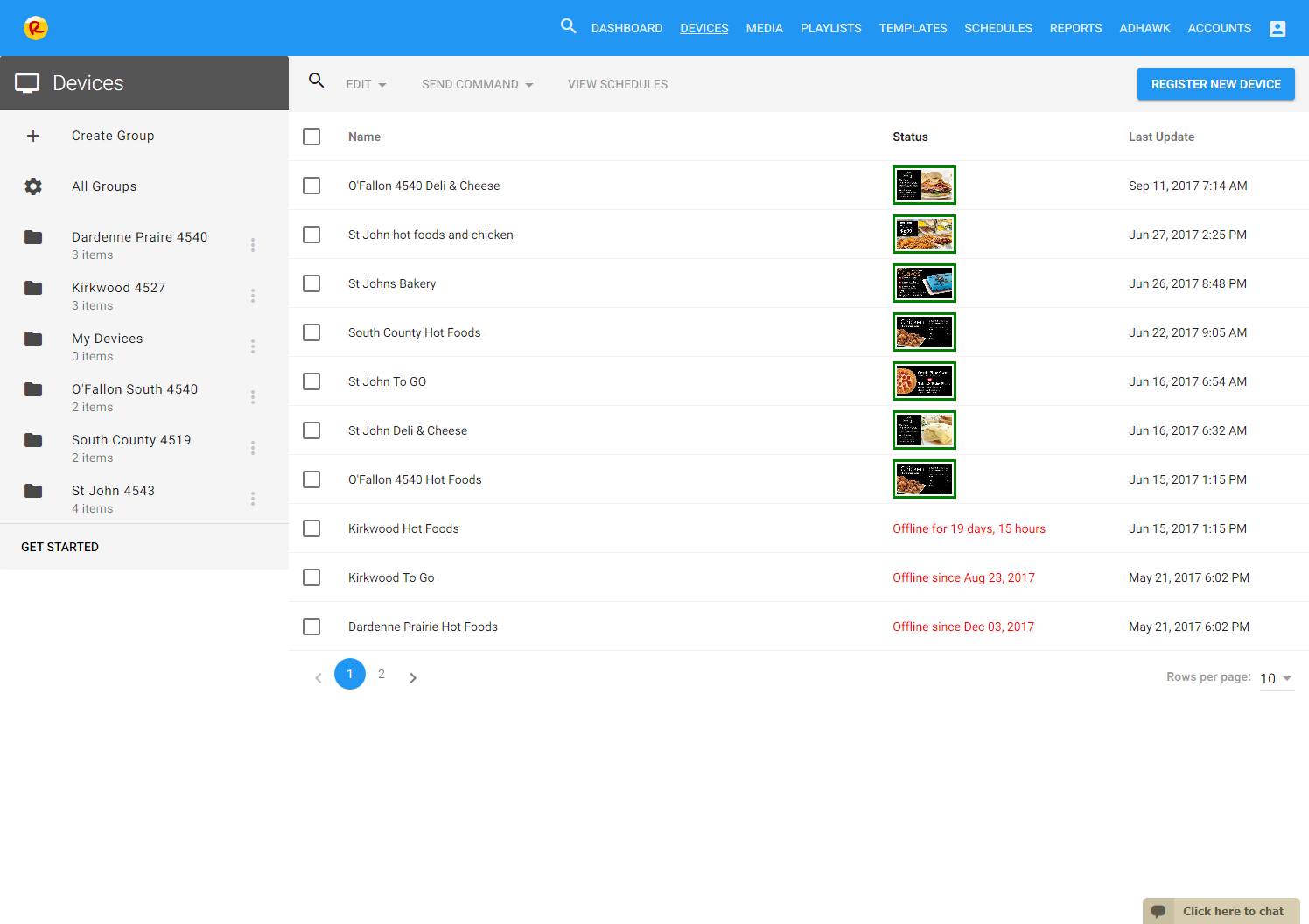The width and height of the screenshot is (1309, 924).
Task: Go to the previous page of devices
Action: tap(318, 677)
